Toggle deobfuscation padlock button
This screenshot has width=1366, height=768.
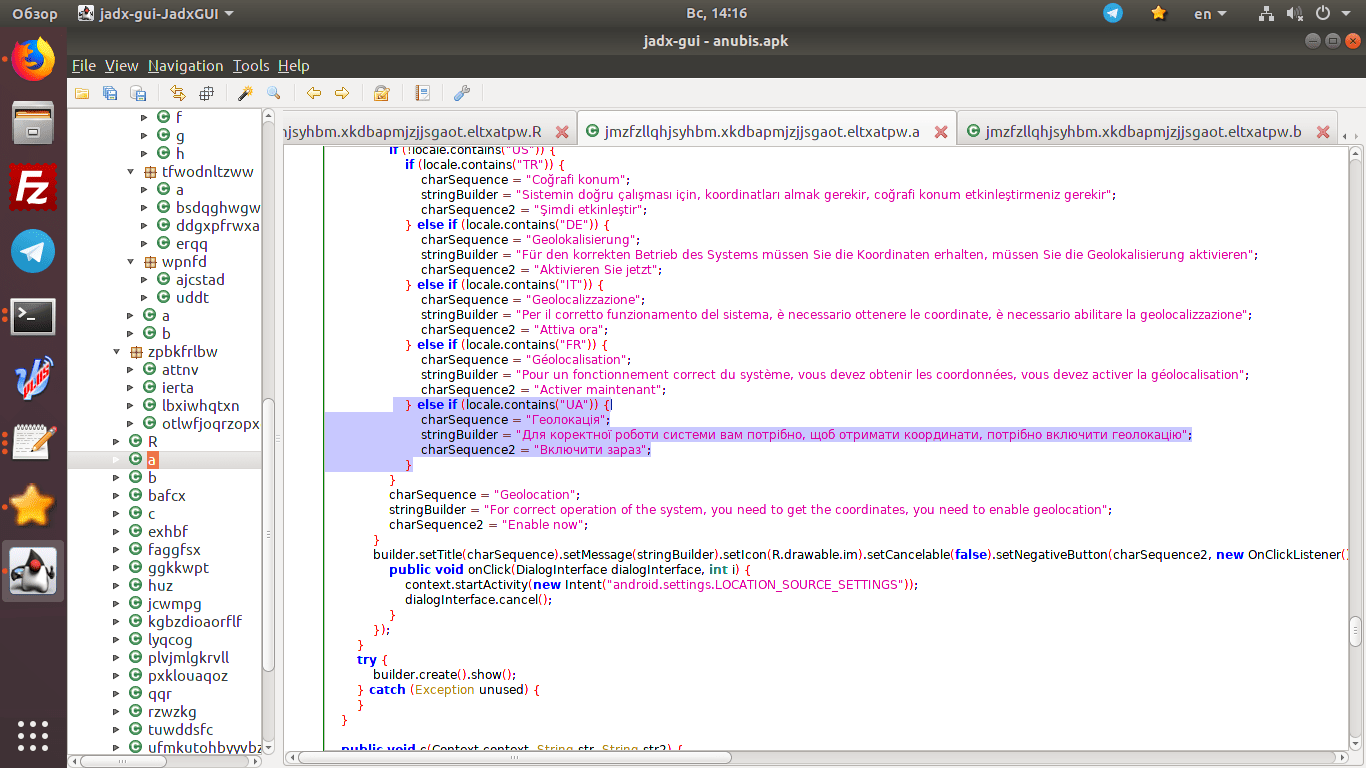pos(381,93)
